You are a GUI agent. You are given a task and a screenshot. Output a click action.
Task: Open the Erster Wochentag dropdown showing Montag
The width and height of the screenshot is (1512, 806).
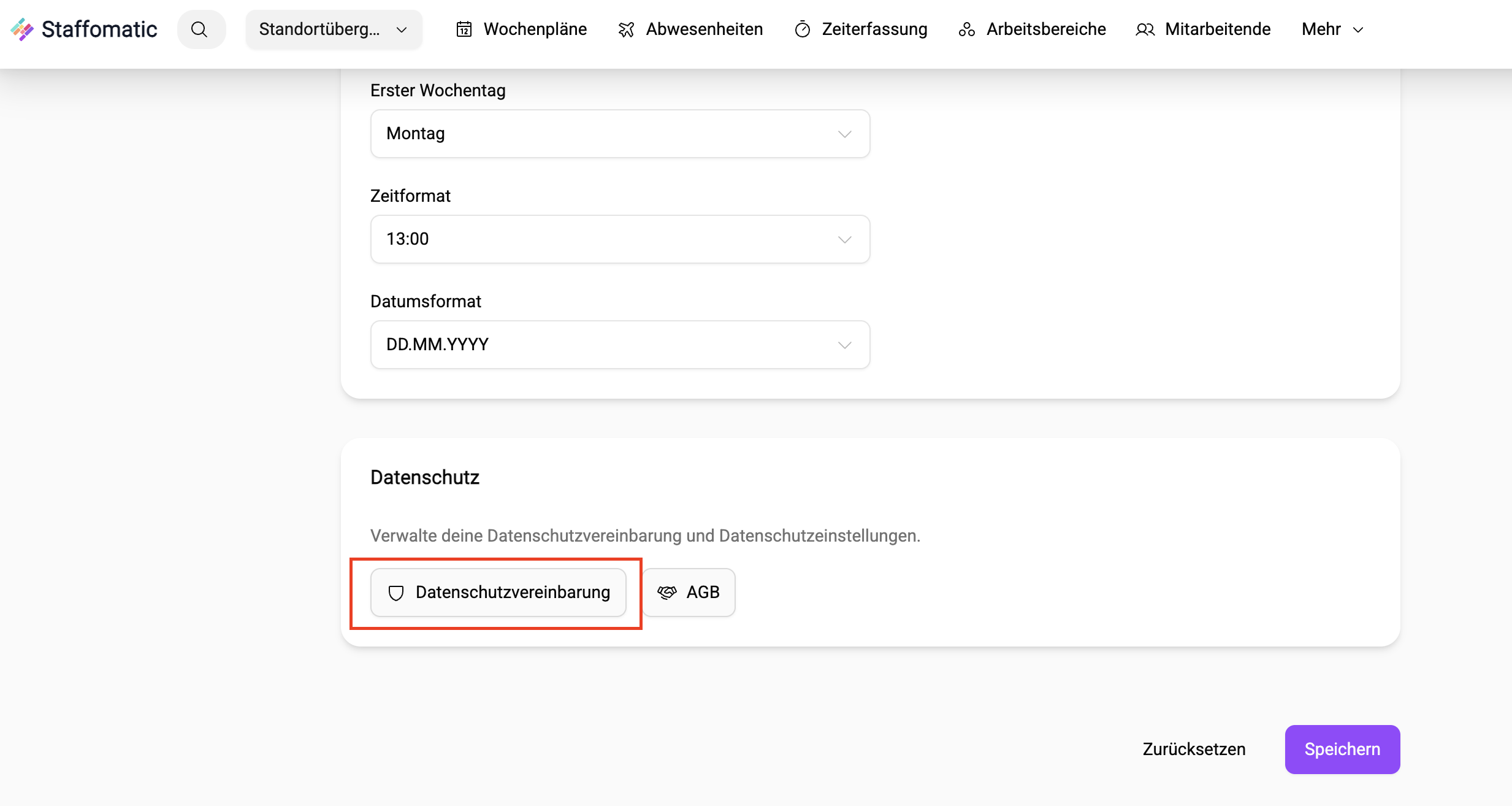(620, 134)
